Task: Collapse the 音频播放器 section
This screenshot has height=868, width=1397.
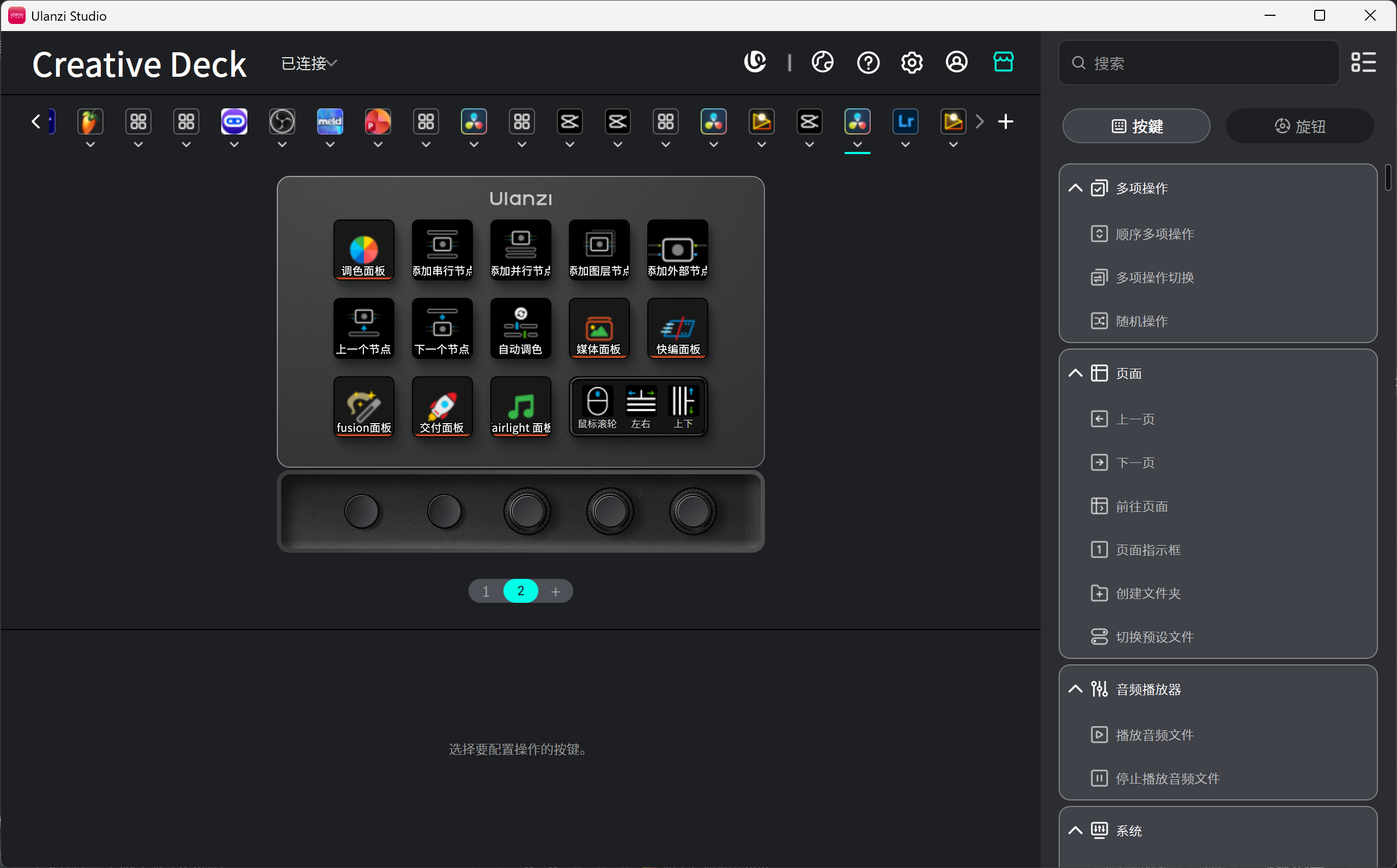Action: point(1075,689)
